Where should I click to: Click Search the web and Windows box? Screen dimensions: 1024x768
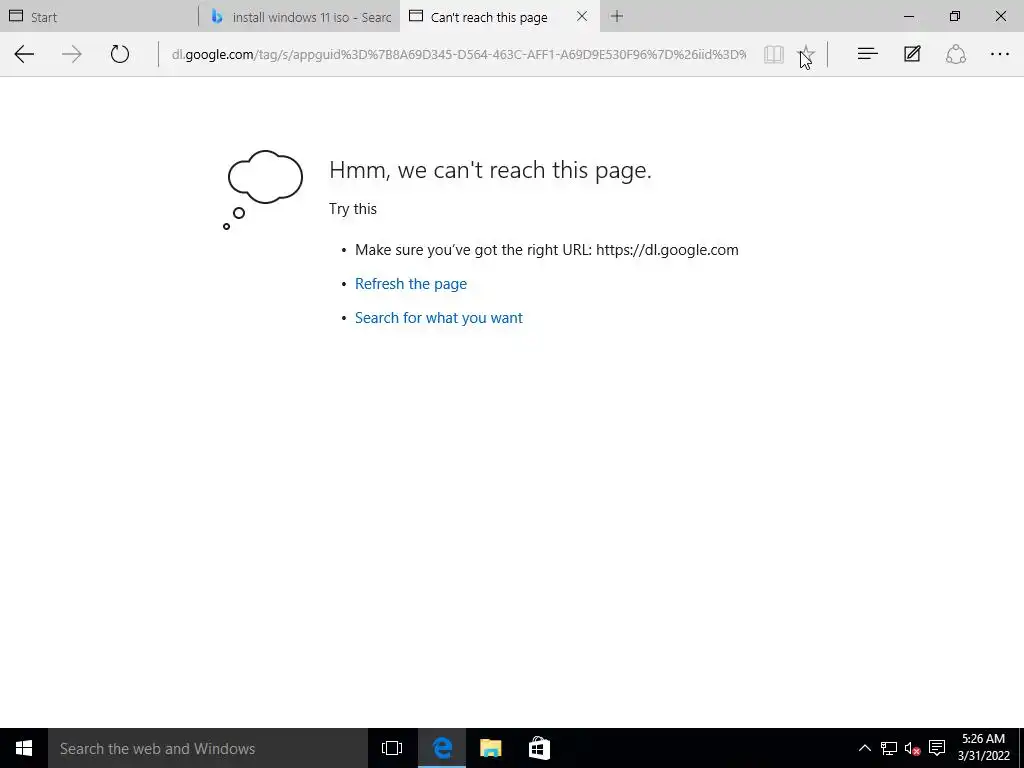(x=208, y=748)
